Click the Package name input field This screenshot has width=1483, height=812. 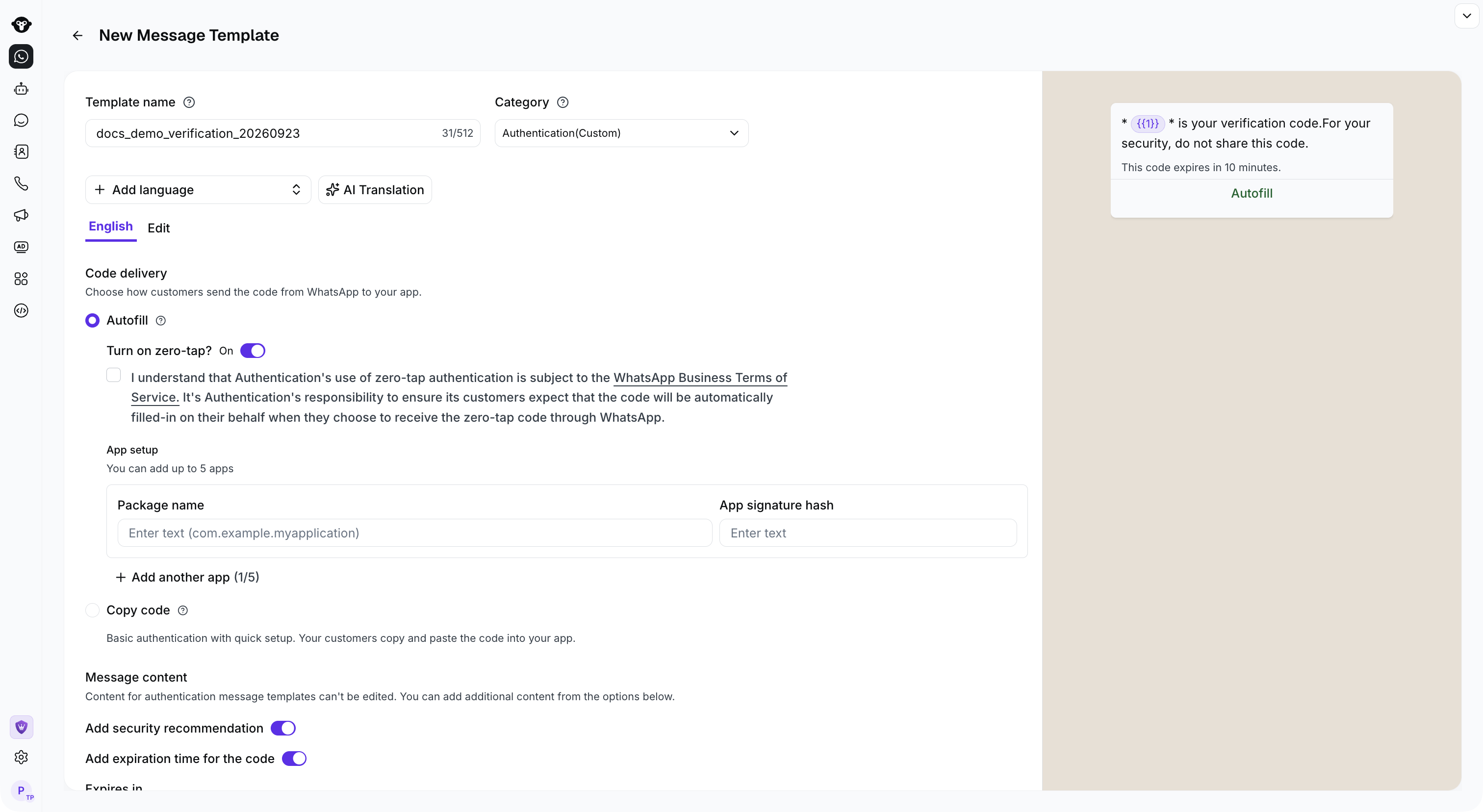[414, 533]
